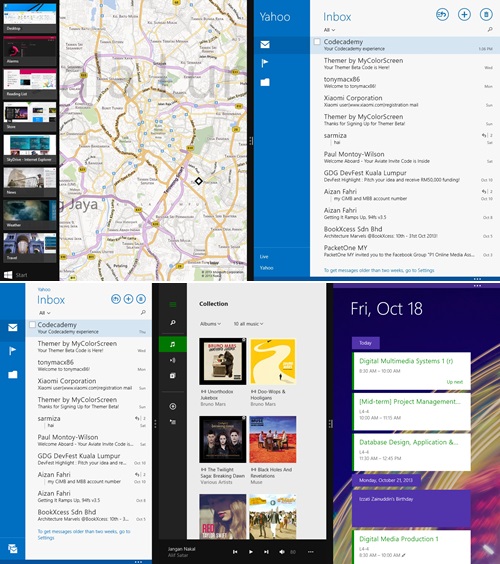Play the song Jangan Nakal
Screen dimensions: 500x564
251,552
